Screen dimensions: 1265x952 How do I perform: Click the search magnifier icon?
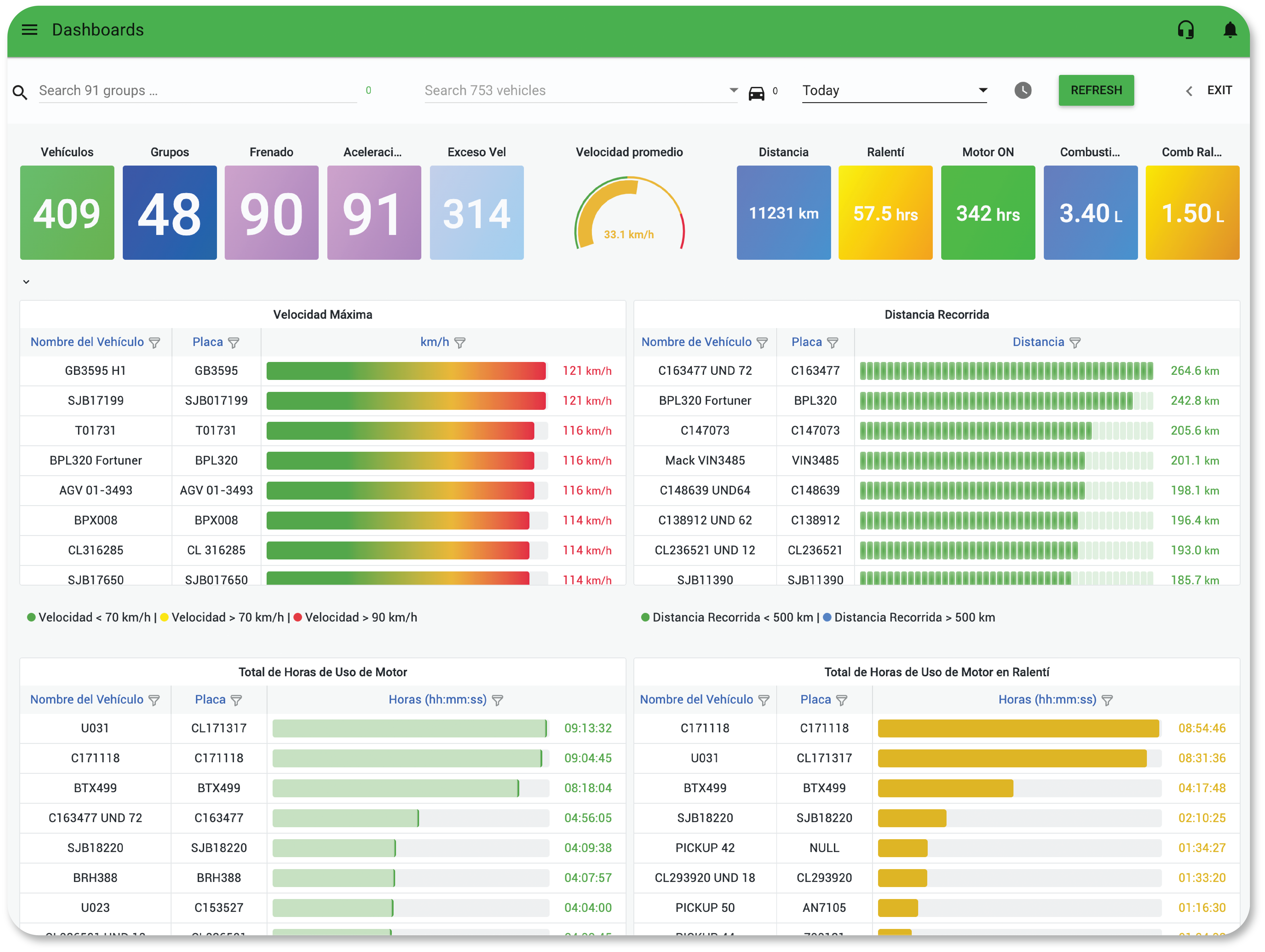pyautogui.click(x=20, y=92)
